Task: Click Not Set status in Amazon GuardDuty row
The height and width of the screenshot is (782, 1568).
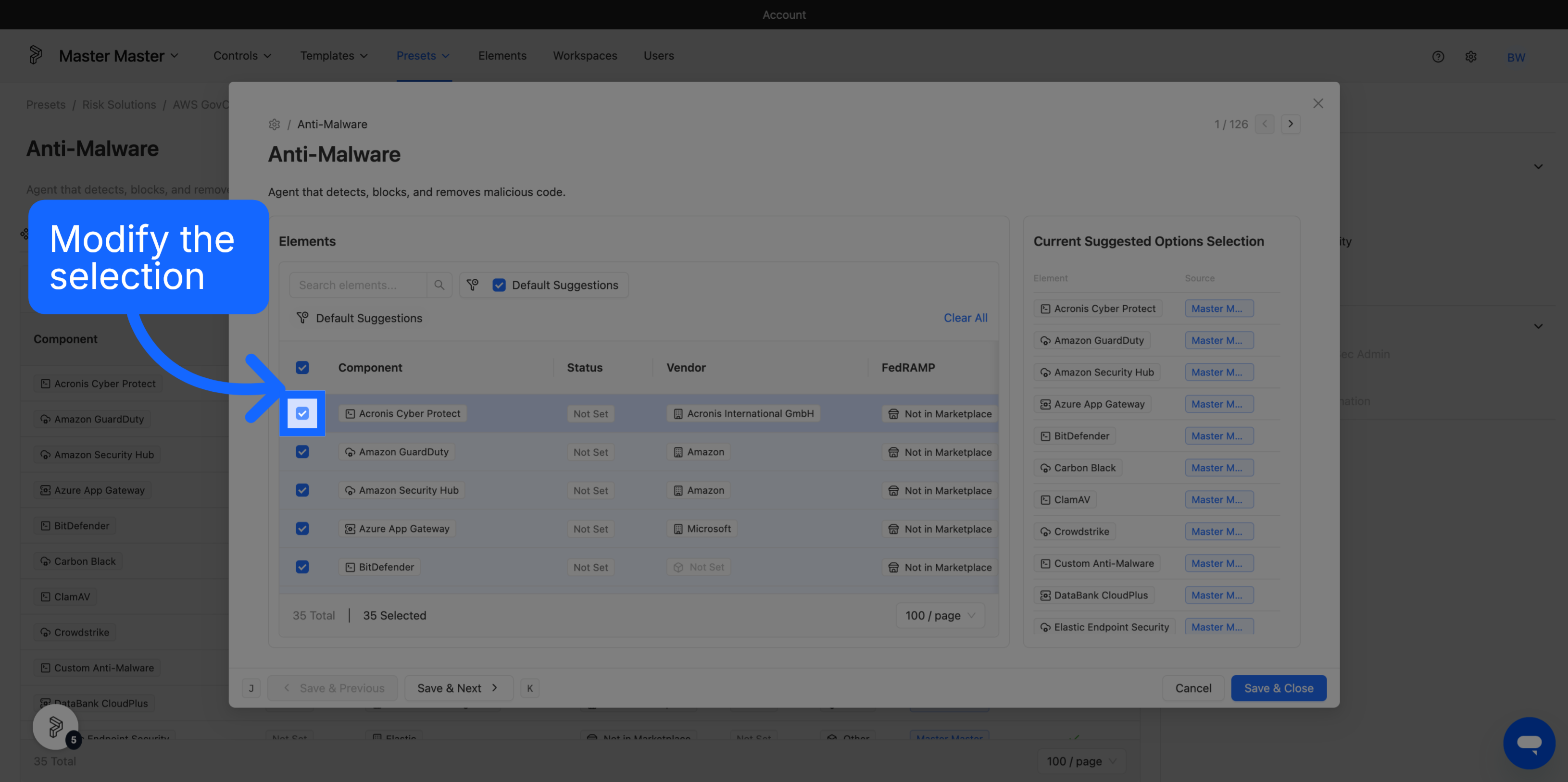Action: point(590,452)
